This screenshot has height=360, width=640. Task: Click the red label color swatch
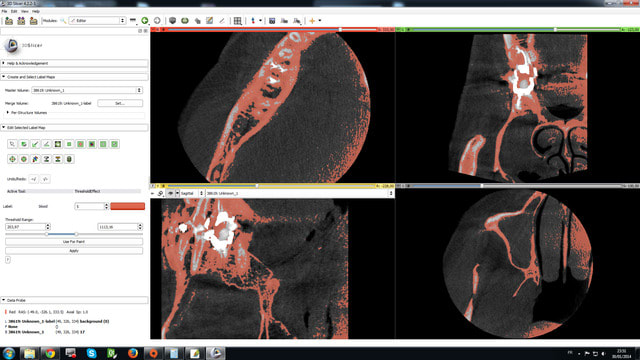[x=127, y=206]
